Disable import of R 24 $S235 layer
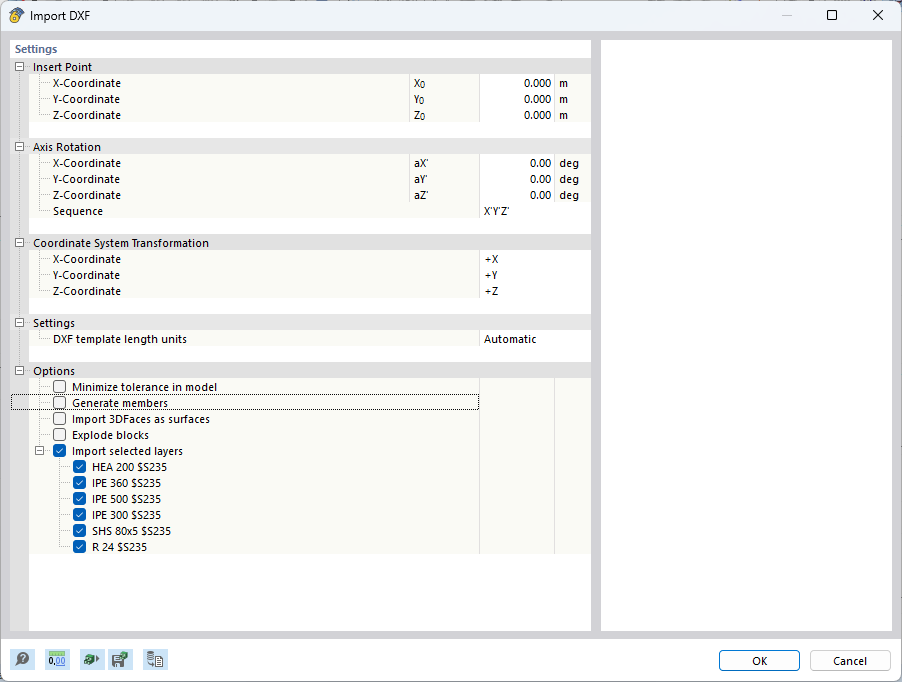The image size is (902, 682). tap(79, 547)
